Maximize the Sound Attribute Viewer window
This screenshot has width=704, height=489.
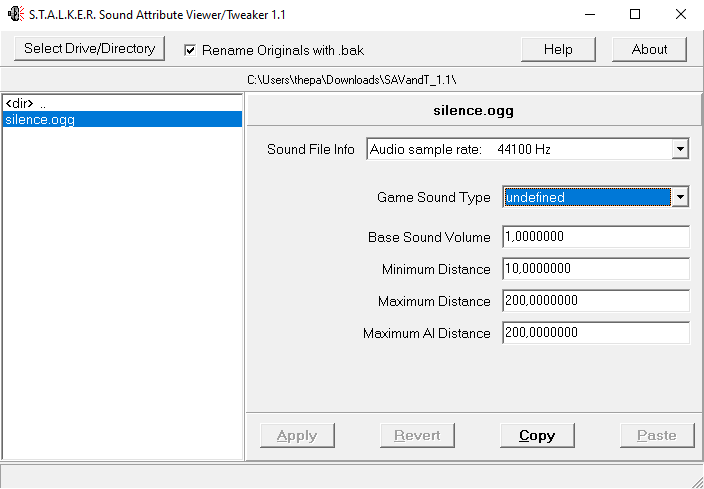coord(635,14)
